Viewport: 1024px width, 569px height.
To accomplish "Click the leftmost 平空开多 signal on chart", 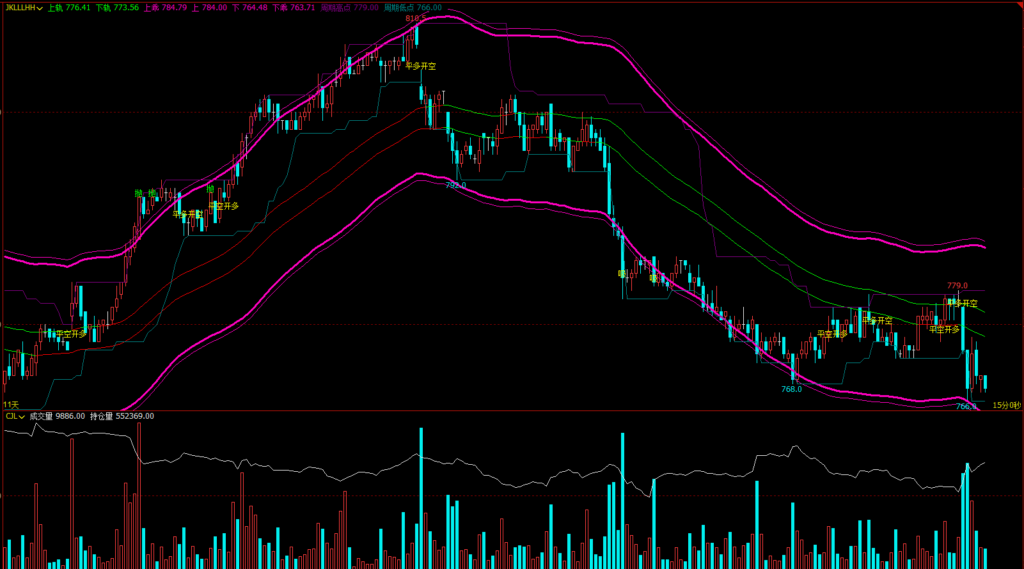I will point(71,334).
